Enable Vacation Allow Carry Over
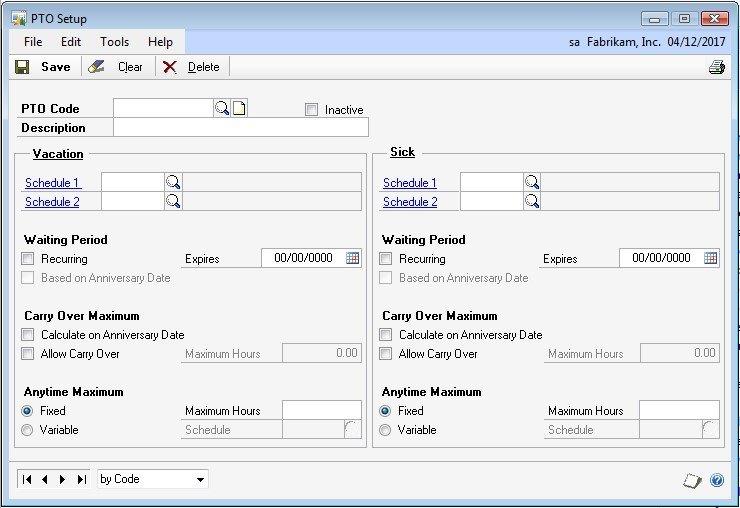 (x=27, y=354)
